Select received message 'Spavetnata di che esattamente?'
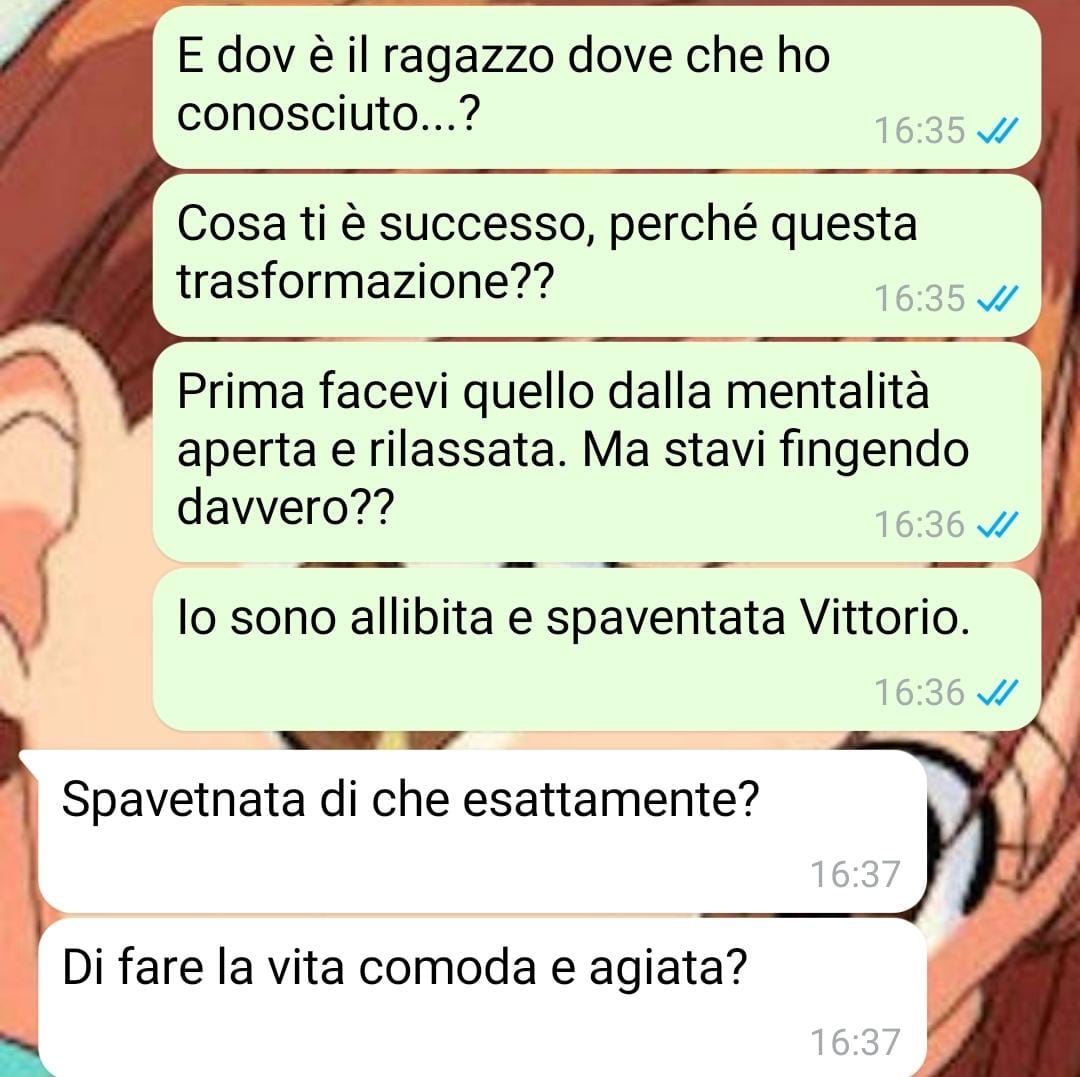Viewport: 1080px width, 1077px height. point(482,832)
